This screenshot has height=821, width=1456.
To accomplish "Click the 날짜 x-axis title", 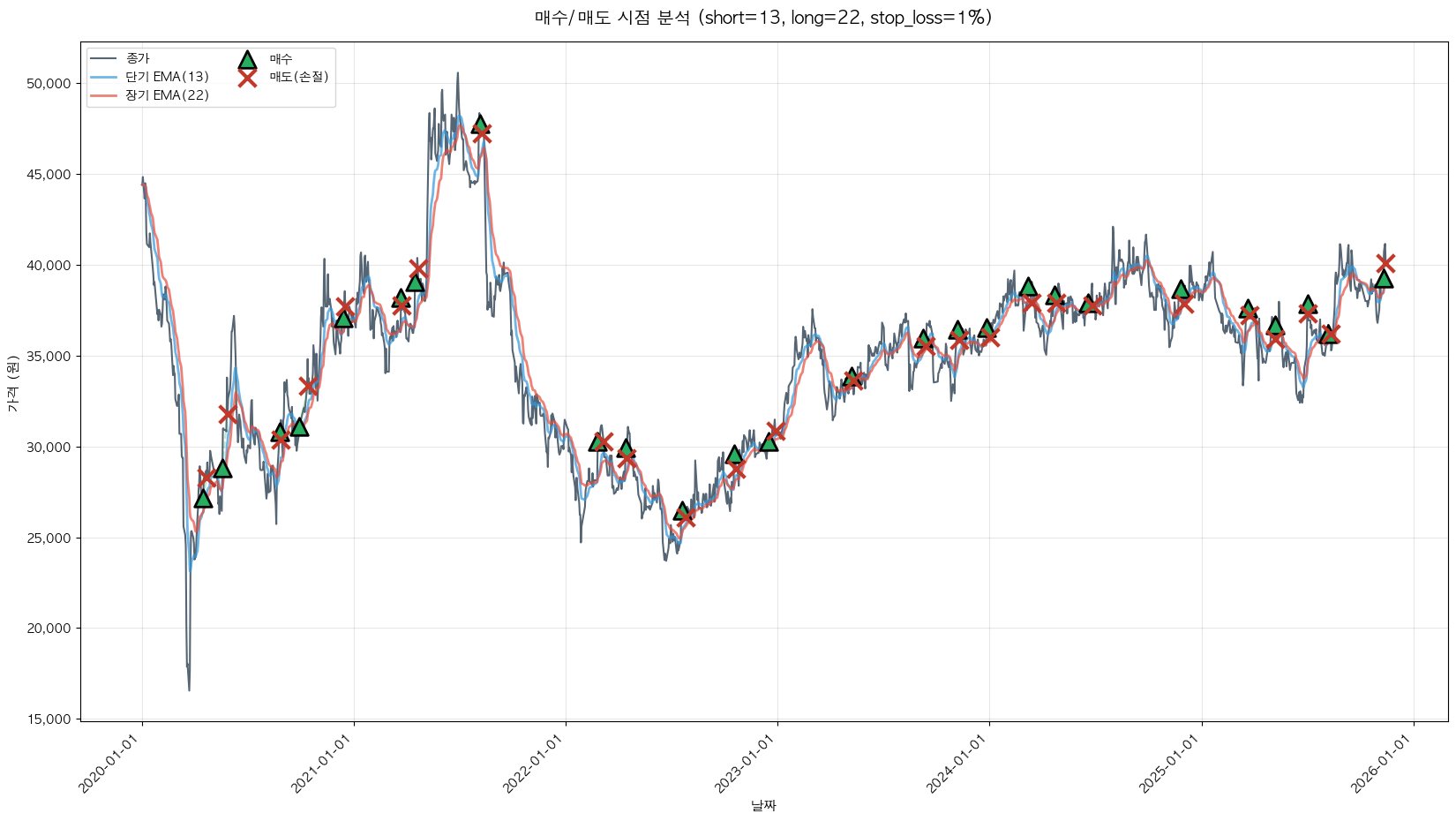I will click(x=763, y=805).
